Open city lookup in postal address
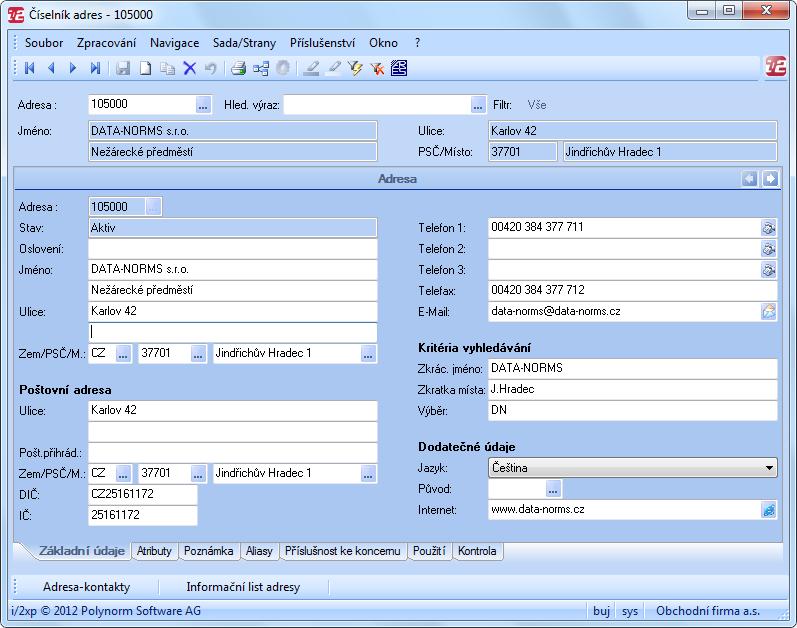 368,474
